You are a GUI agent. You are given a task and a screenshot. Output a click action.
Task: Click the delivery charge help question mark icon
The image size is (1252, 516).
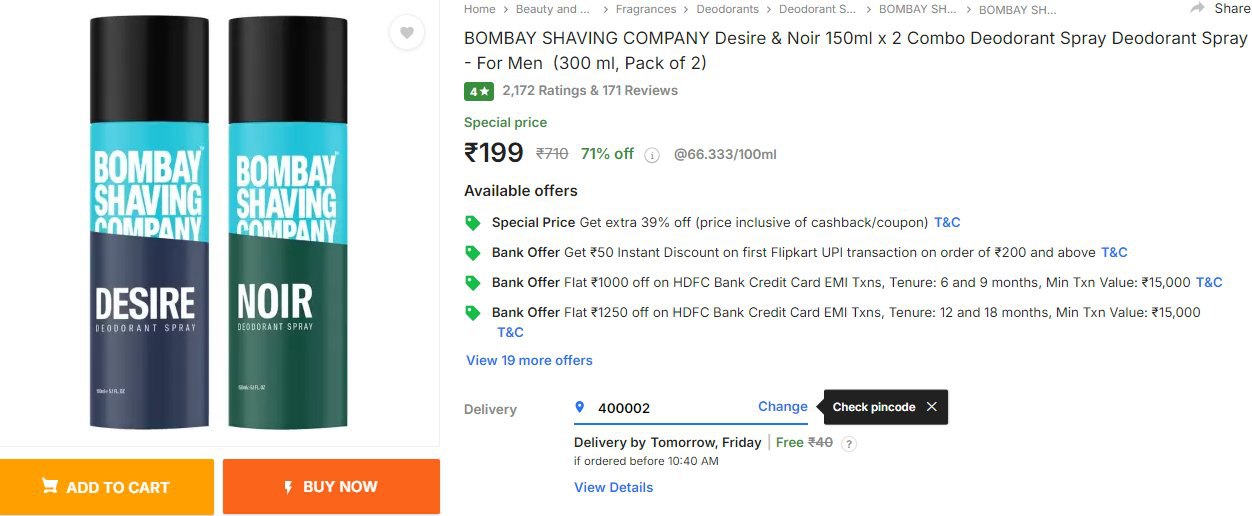[849, 443]
